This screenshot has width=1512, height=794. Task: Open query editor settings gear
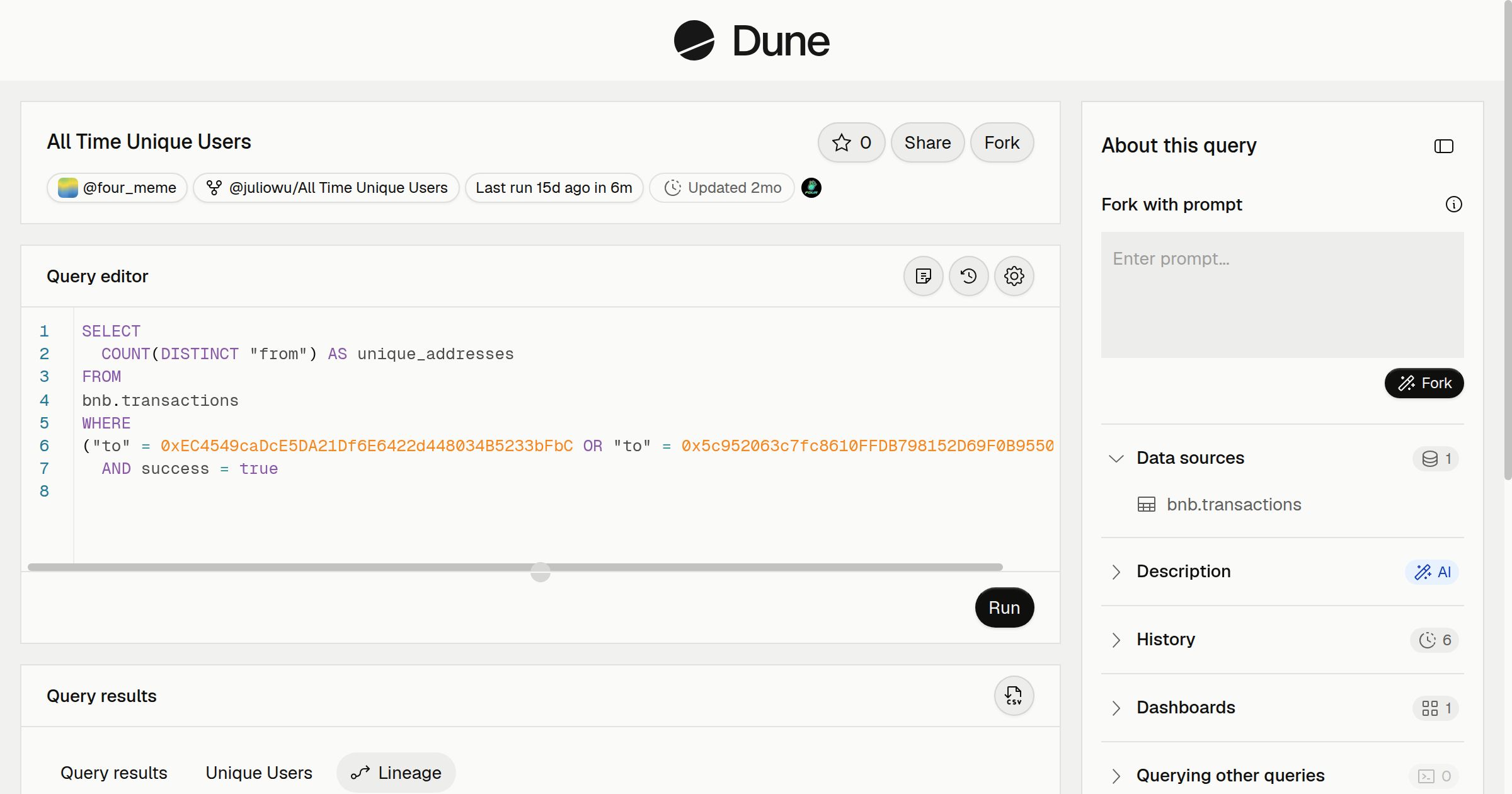tap(1014, 276)
